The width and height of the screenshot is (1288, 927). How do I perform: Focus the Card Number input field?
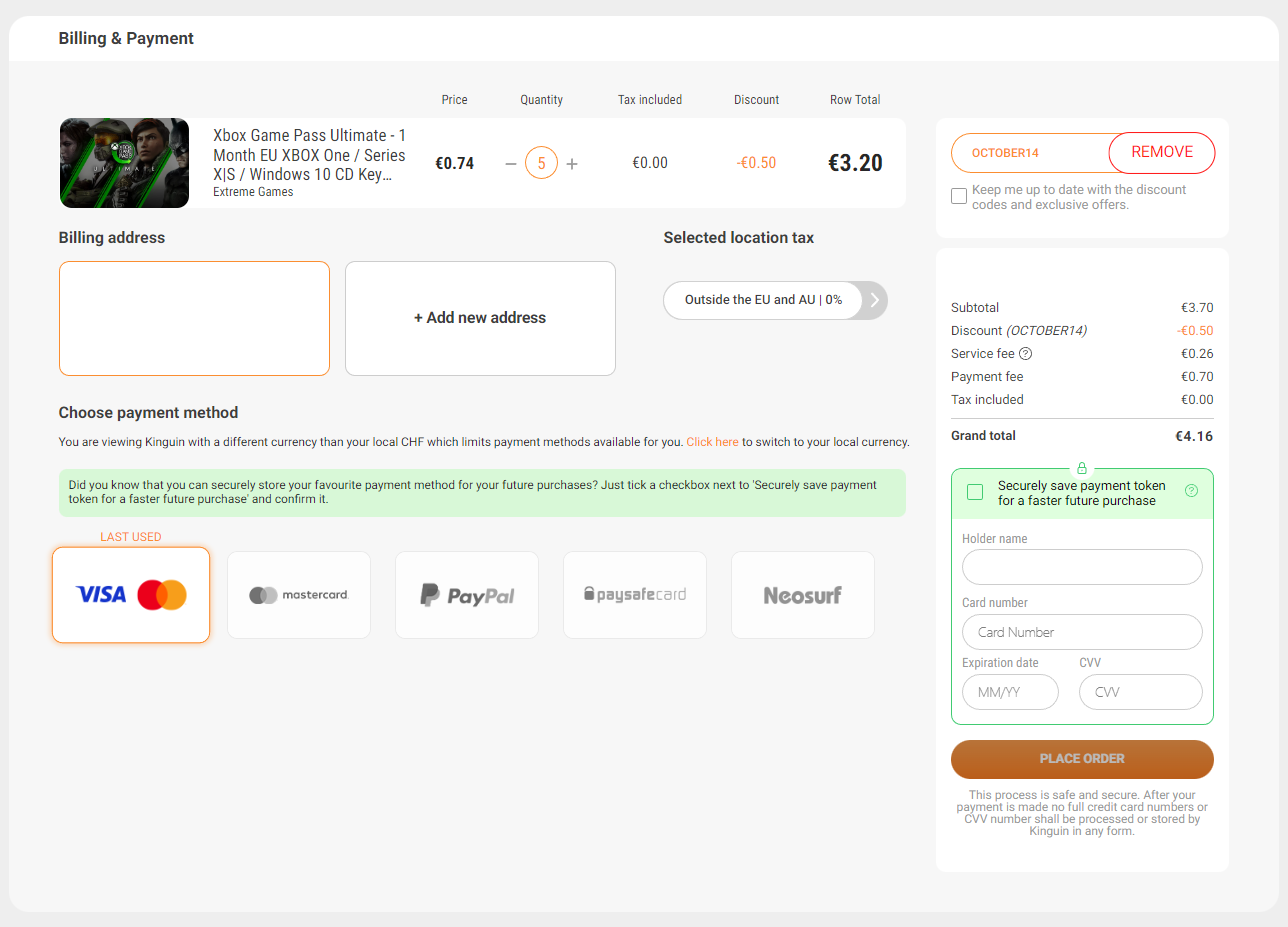point(1082,632)
